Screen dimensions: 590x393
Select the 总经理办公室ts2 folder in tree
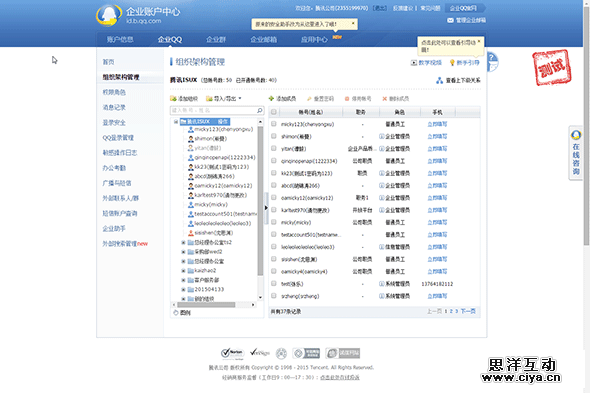(x=210, y=242)
